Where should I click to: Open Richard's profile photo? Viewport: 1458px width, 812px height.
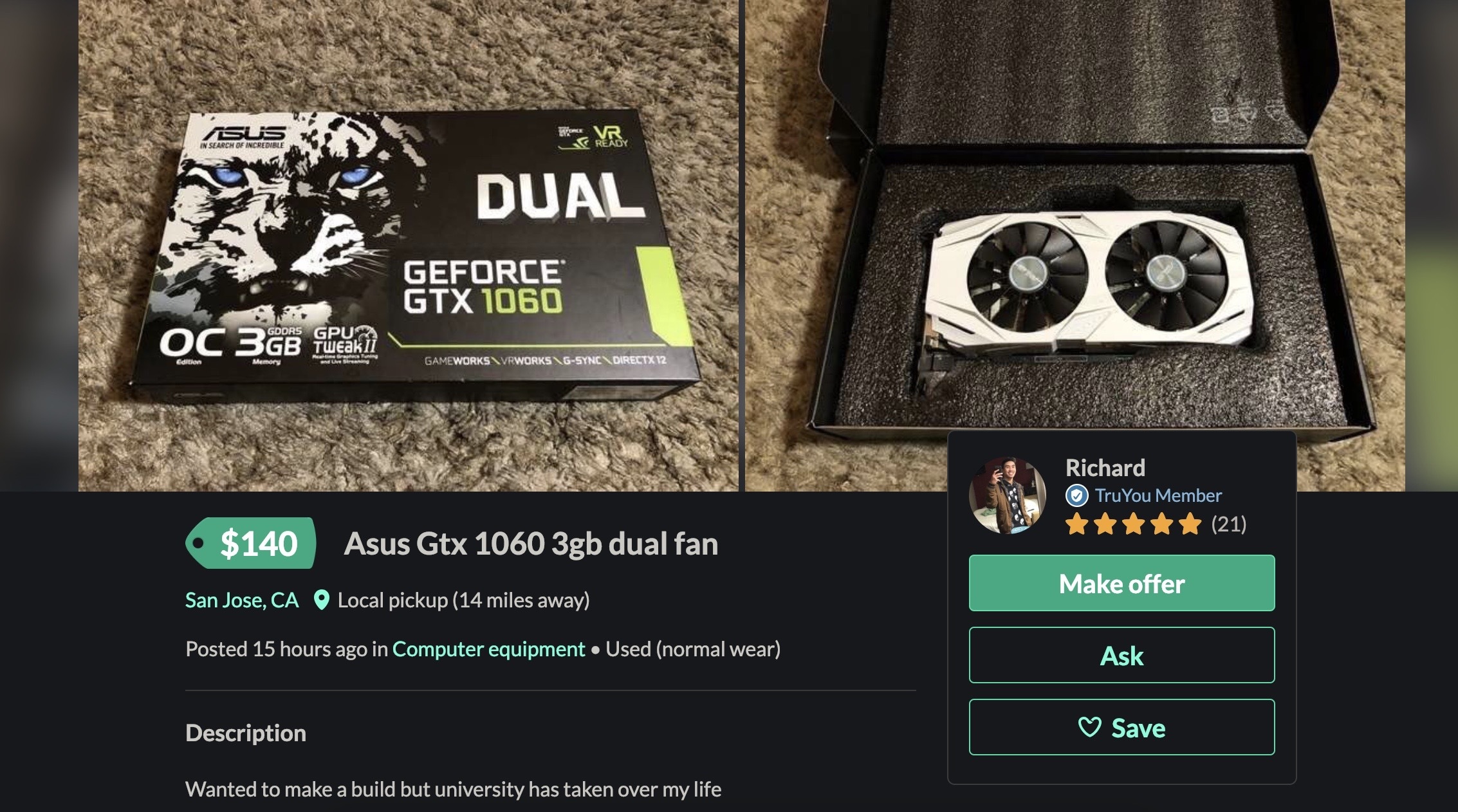click(1008, 495)
